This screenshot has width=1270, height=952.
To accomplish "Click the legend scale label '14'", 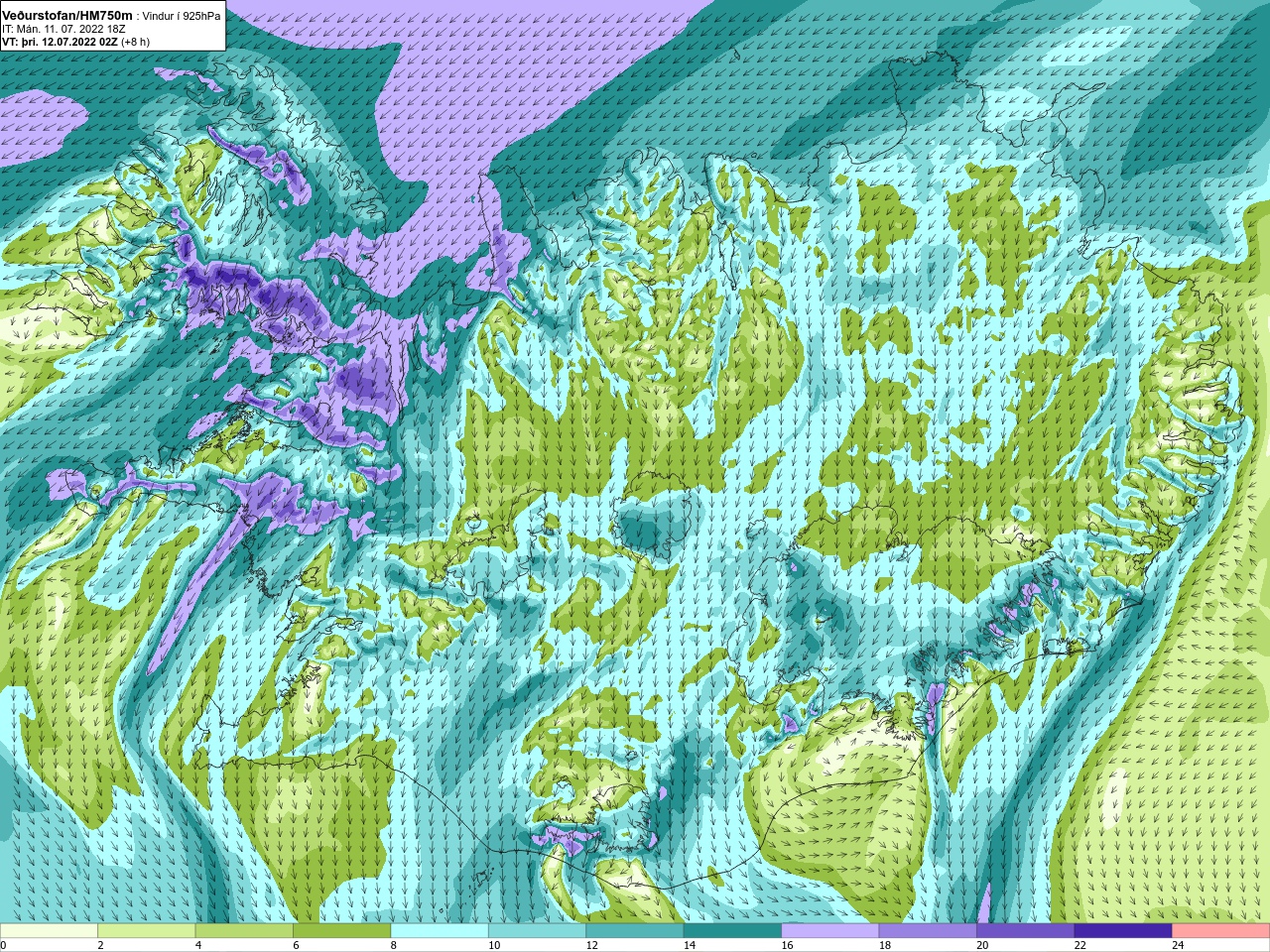I will (689, 945).
